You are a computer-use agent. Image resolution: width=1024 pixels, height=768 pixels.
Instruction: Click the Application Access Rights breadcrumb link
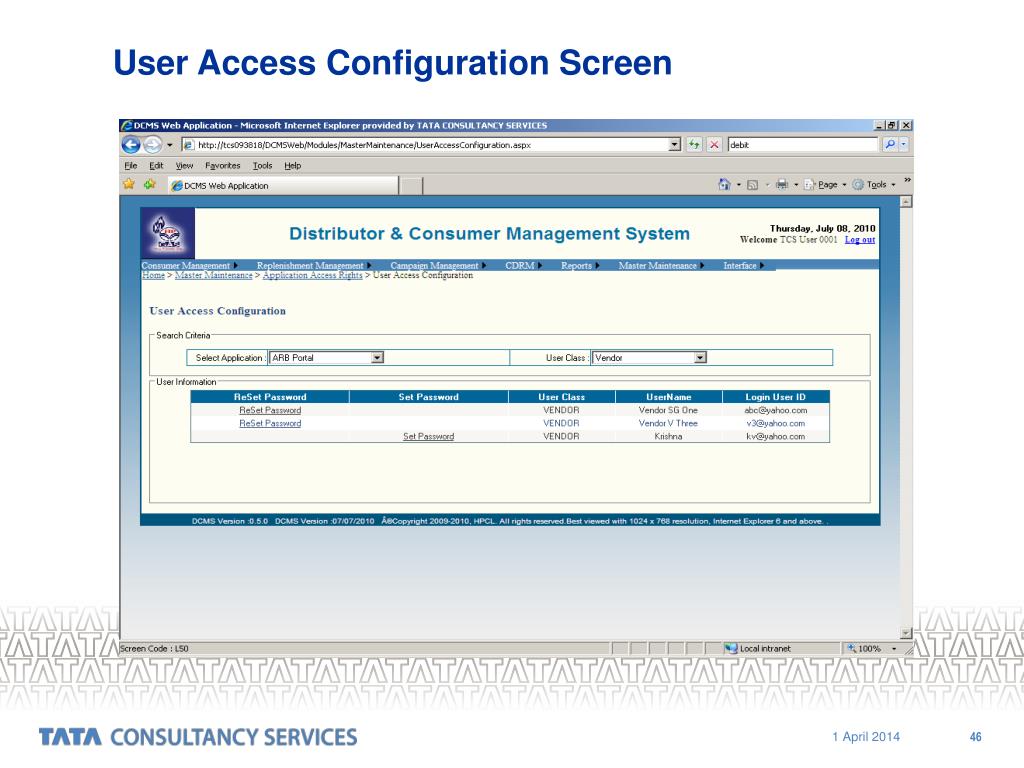coord(312,275)
